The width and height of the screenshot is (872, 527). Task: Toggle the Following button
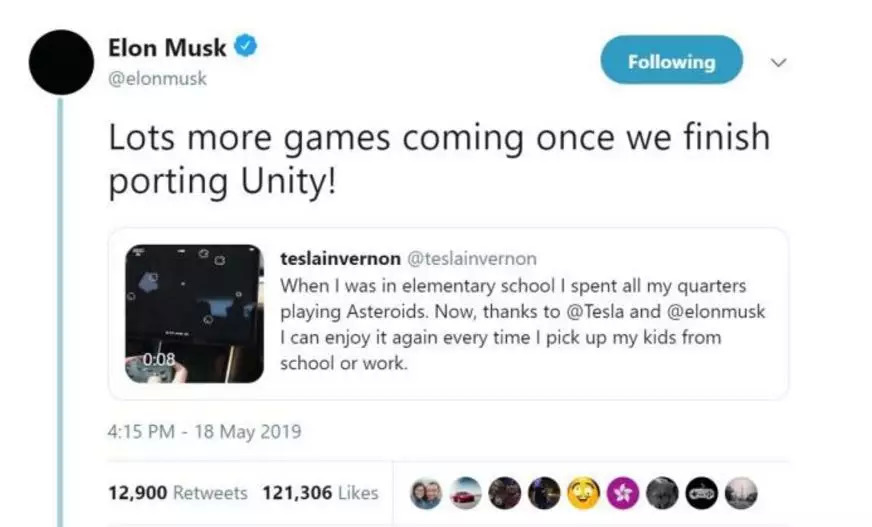point(671,61)
